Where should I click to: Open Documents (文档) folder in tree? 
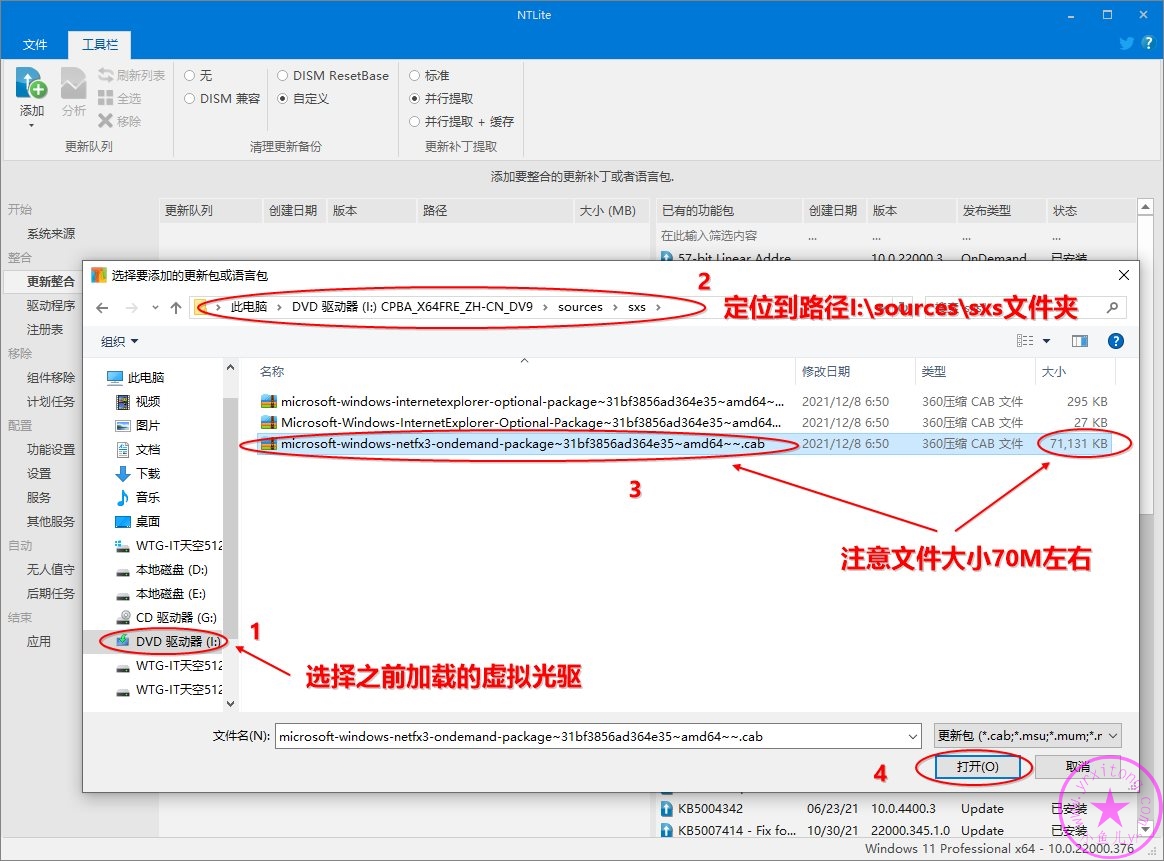click(138, 449)
